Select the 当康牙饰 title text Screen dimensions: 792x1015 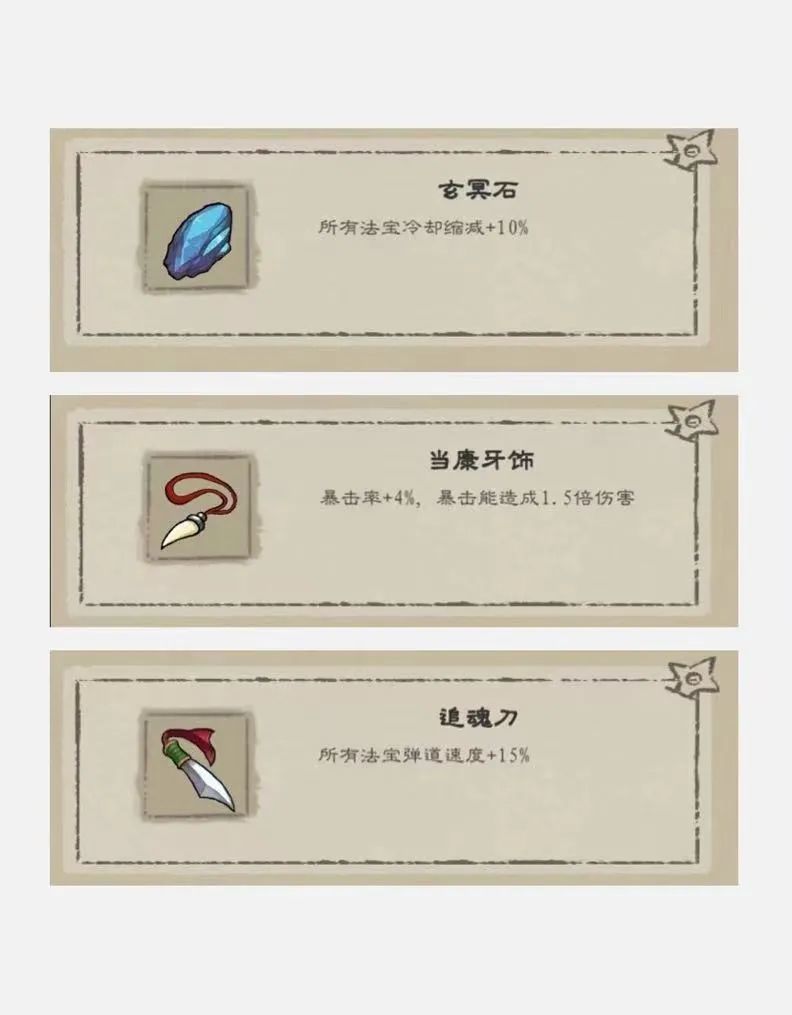pyautogui.click(x=481, y=460)
